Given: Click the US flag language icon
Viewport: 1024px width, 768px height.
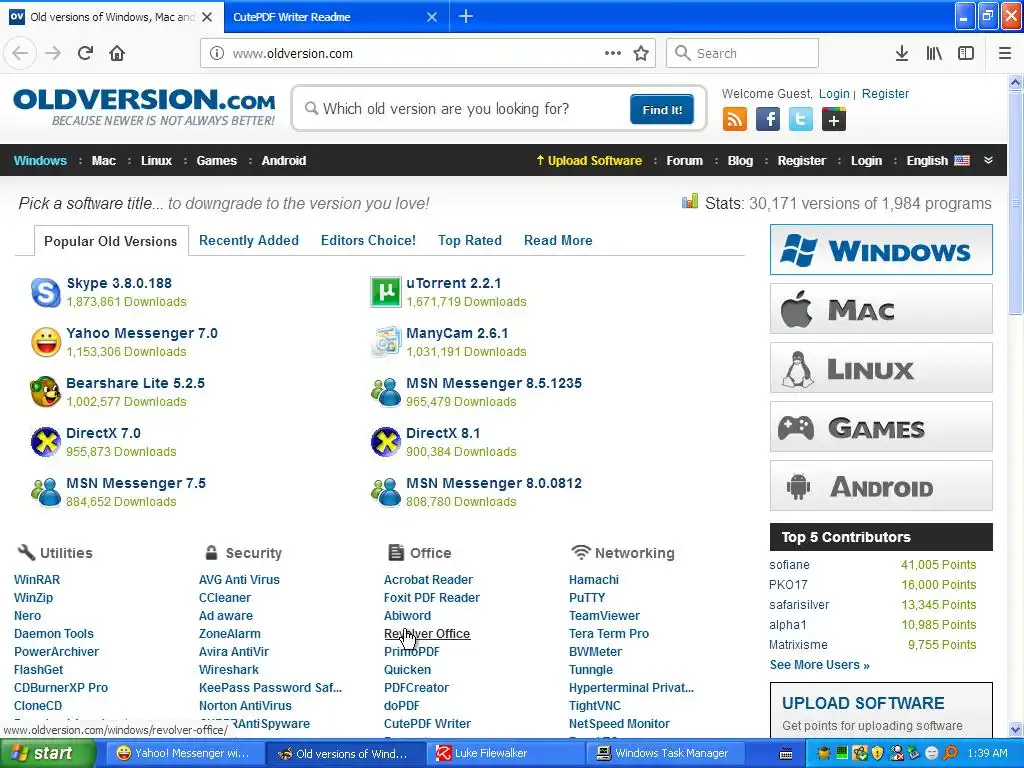Looking at the screenshot, I should coord(962,161).
